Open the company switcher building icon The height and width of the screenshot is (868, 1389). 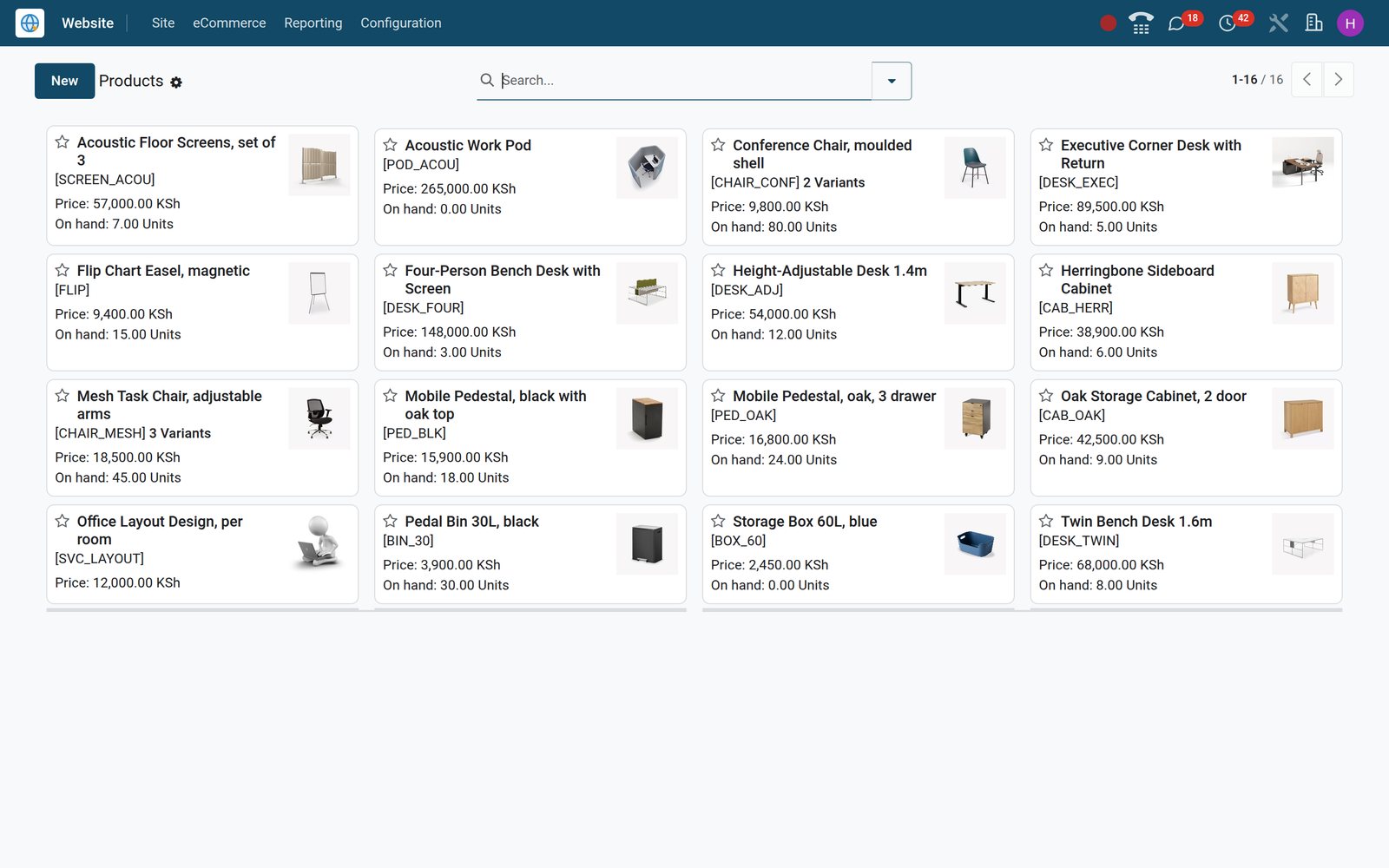[x=1313, y=23]
